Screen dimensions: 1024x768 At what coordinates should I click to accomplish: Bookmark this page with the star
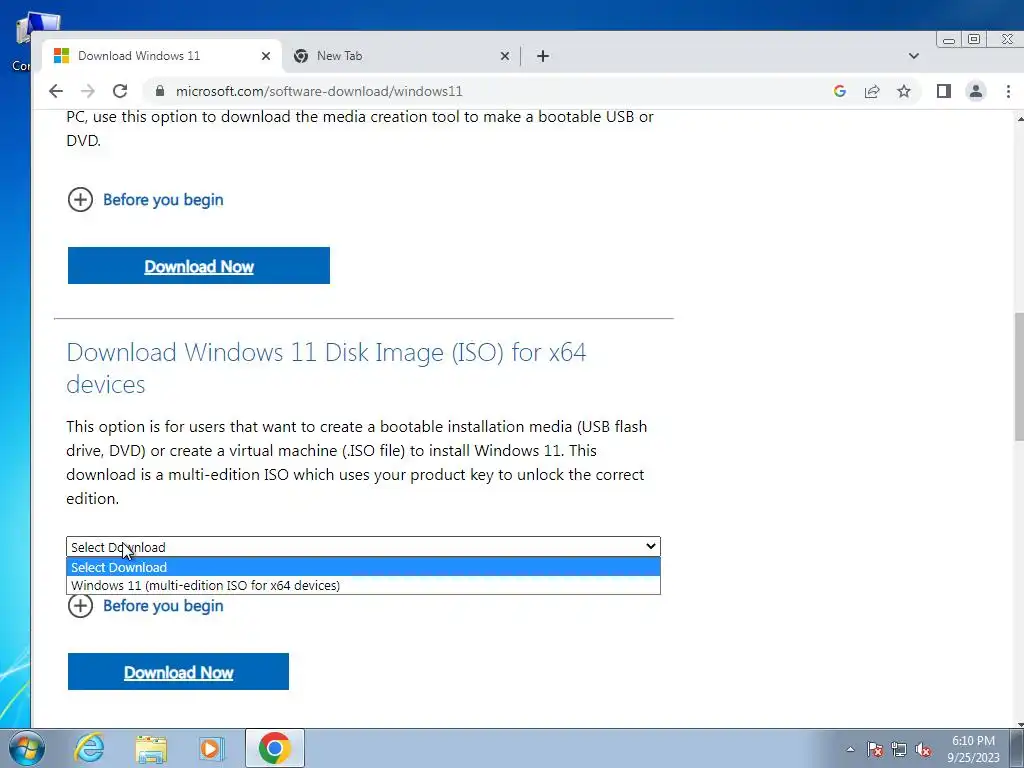coord(904,91)
